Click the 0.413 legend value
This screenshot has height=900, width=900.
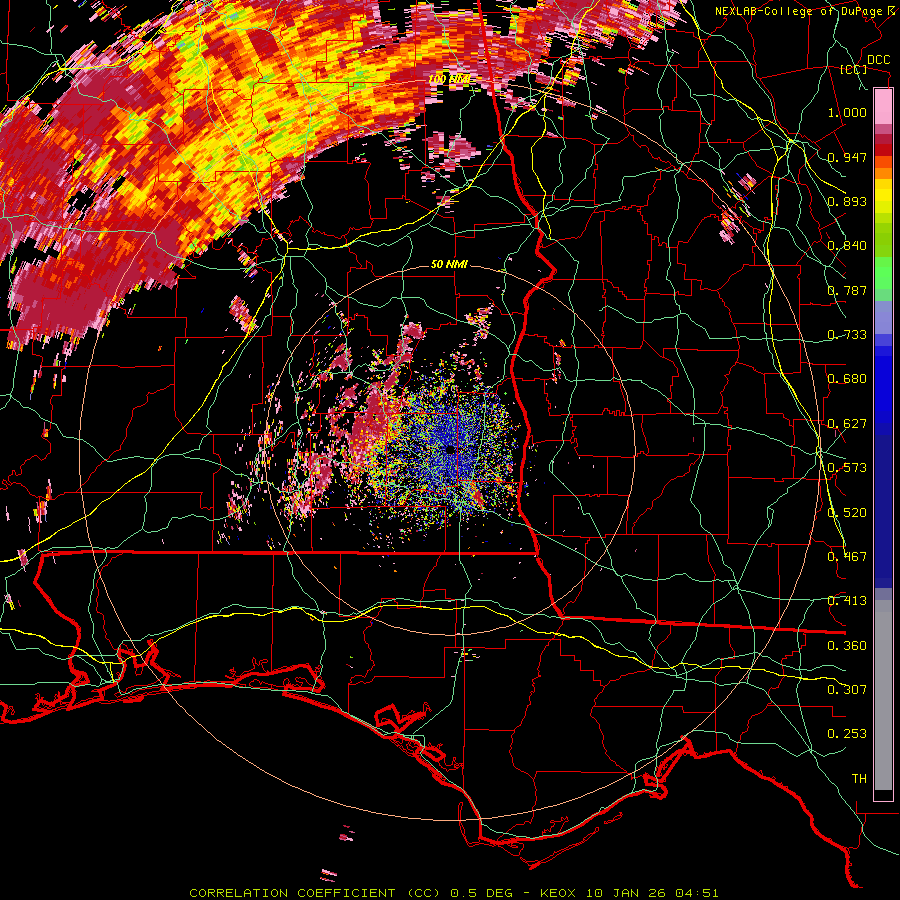tap(847, 601)
